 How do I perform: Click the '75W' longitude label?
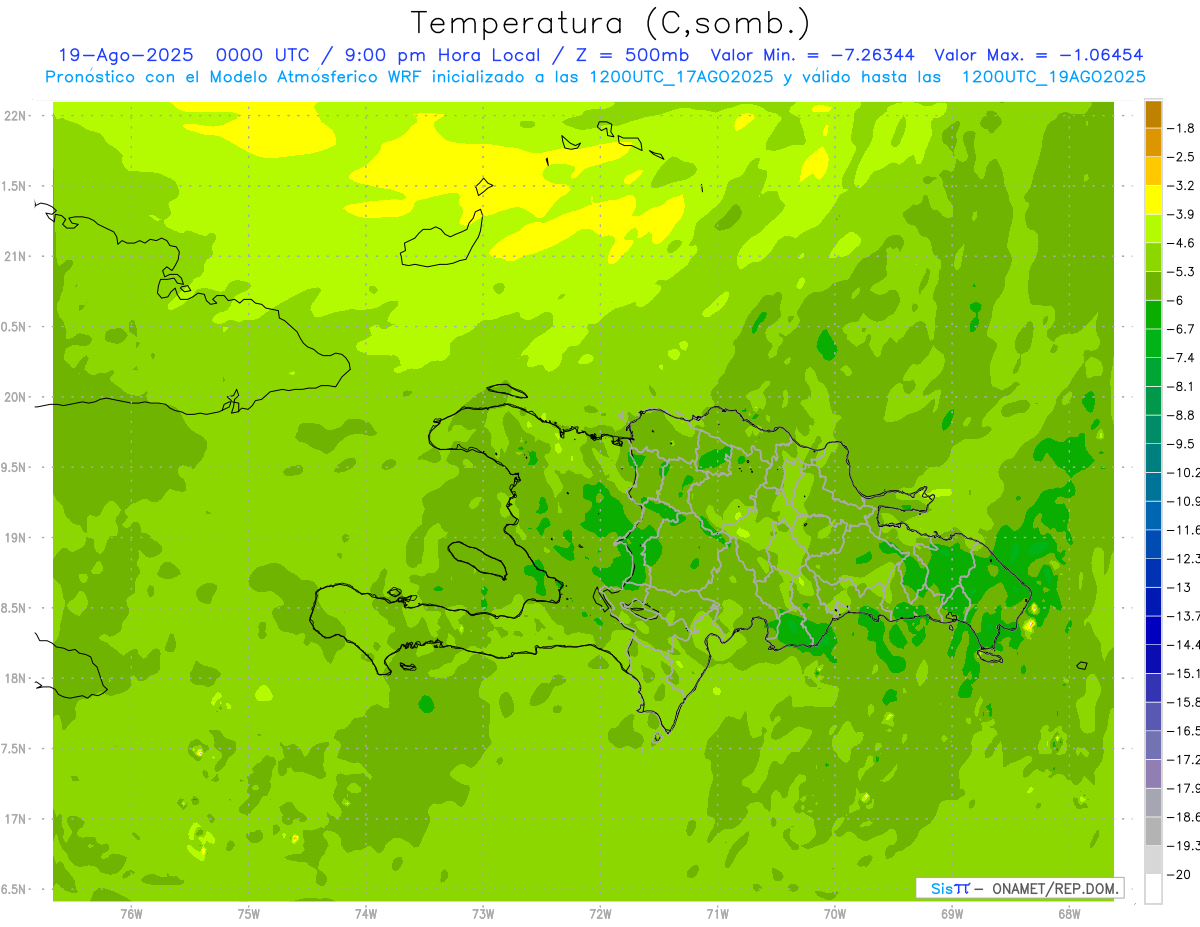click(249, 913)
